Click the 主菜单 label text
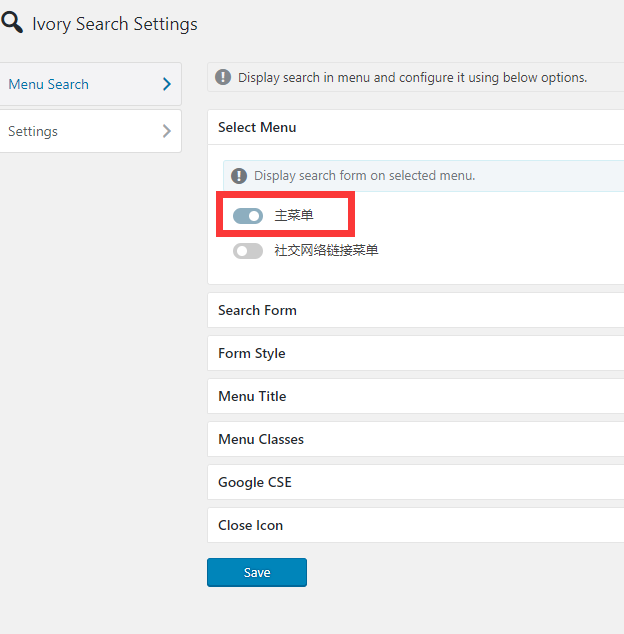This screenshot has width=624, height=634. pyautogui.click(x=294, y=215)
